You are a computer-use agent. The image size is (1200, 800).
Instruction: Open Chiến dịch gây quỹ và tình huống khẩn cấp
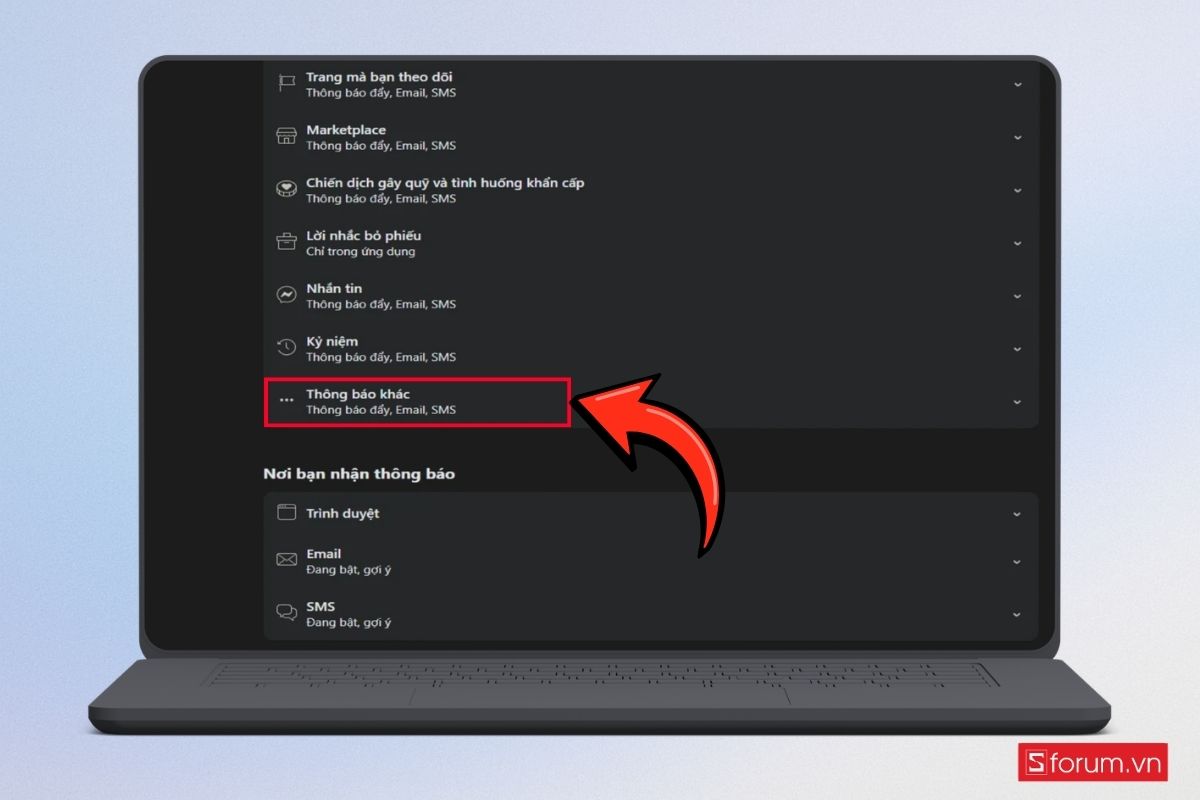coord(651,190)
